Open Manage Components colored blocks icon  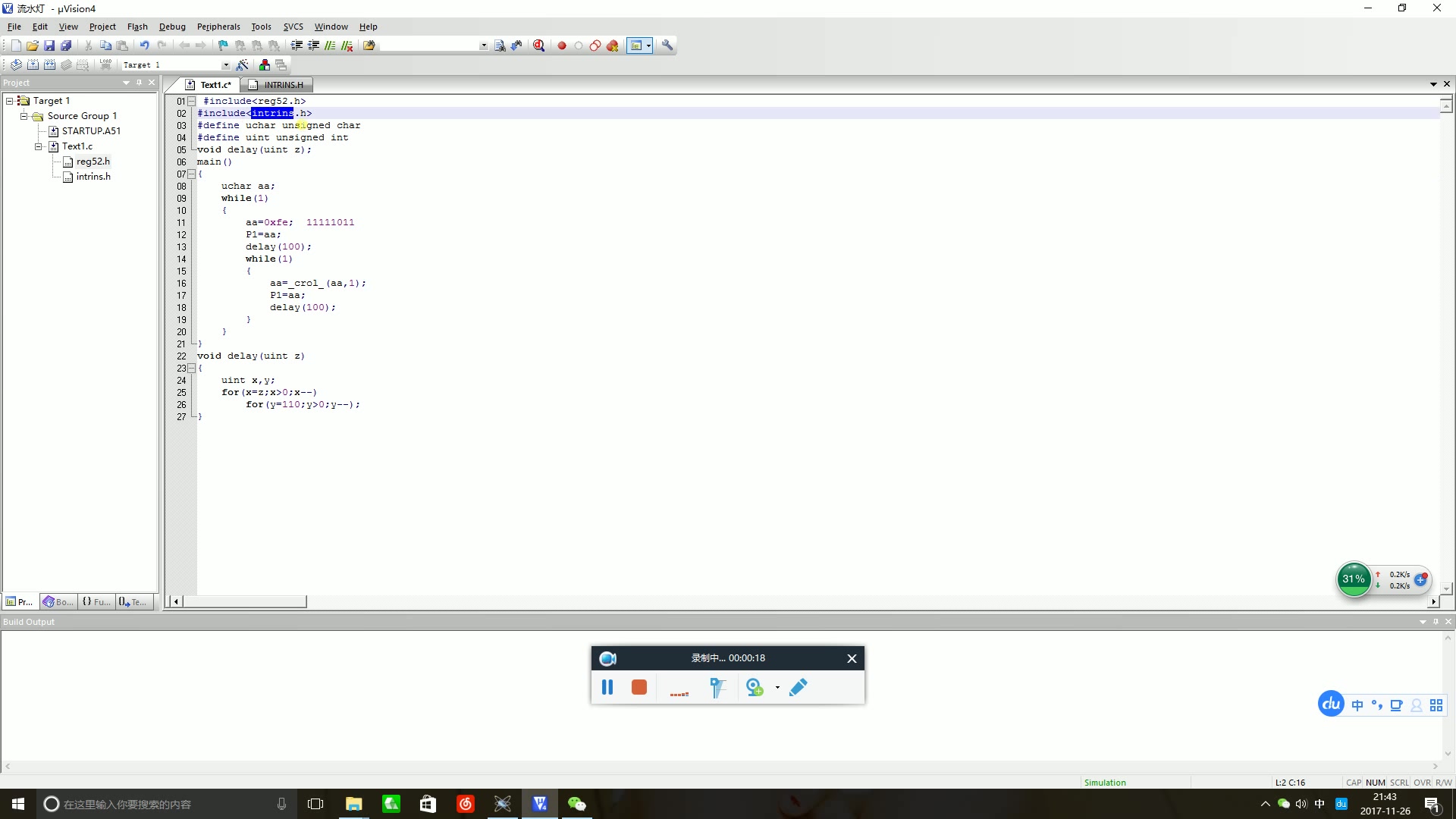[265, 65]
